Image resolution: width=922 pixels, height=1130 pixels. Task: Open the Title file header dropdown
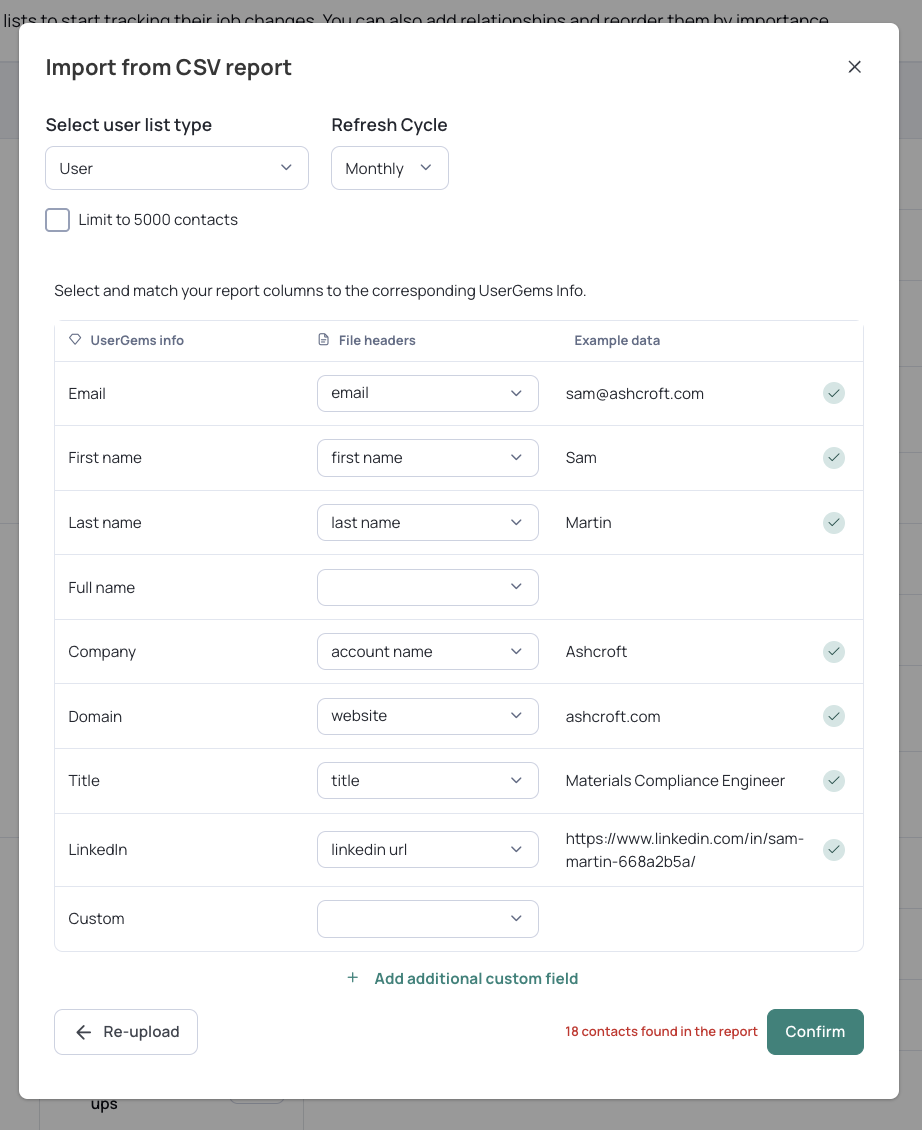pyautogui.click(x=427, y=780)
